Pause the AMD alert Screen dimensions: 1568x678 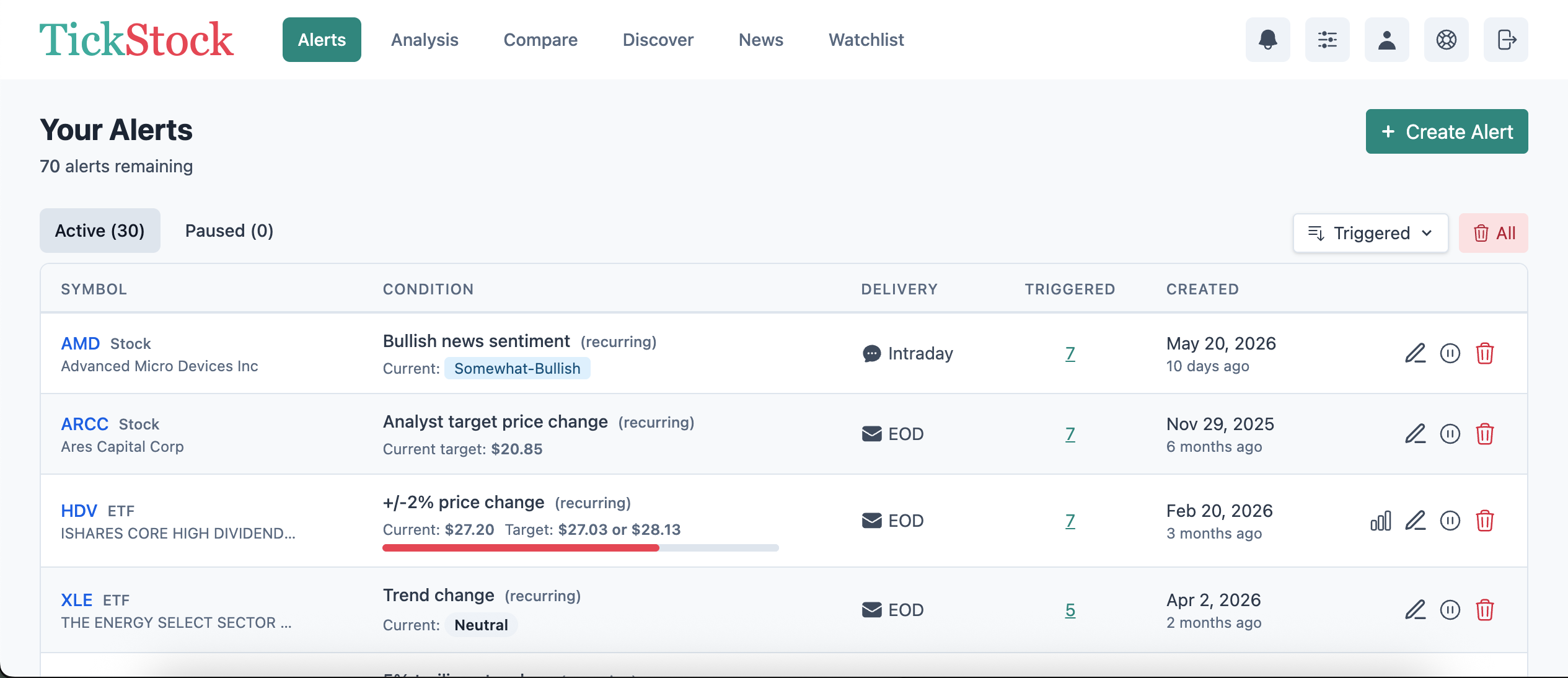click(x=1450, y=353)
